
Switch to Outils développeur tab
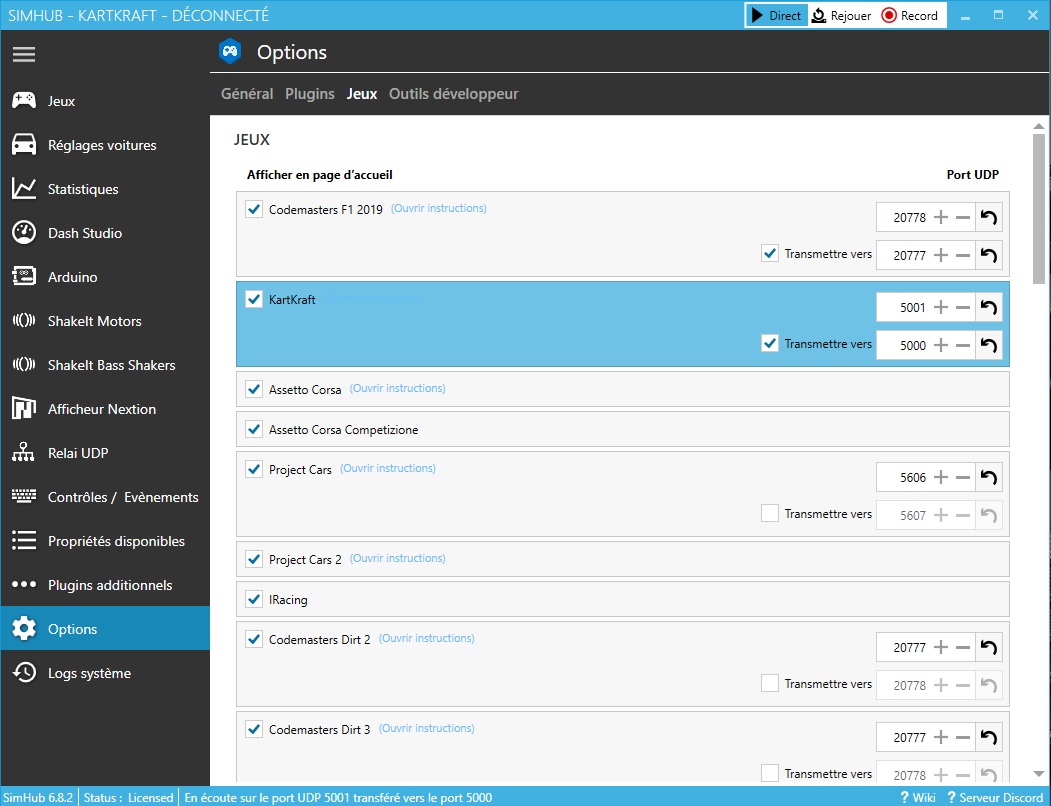454,94
